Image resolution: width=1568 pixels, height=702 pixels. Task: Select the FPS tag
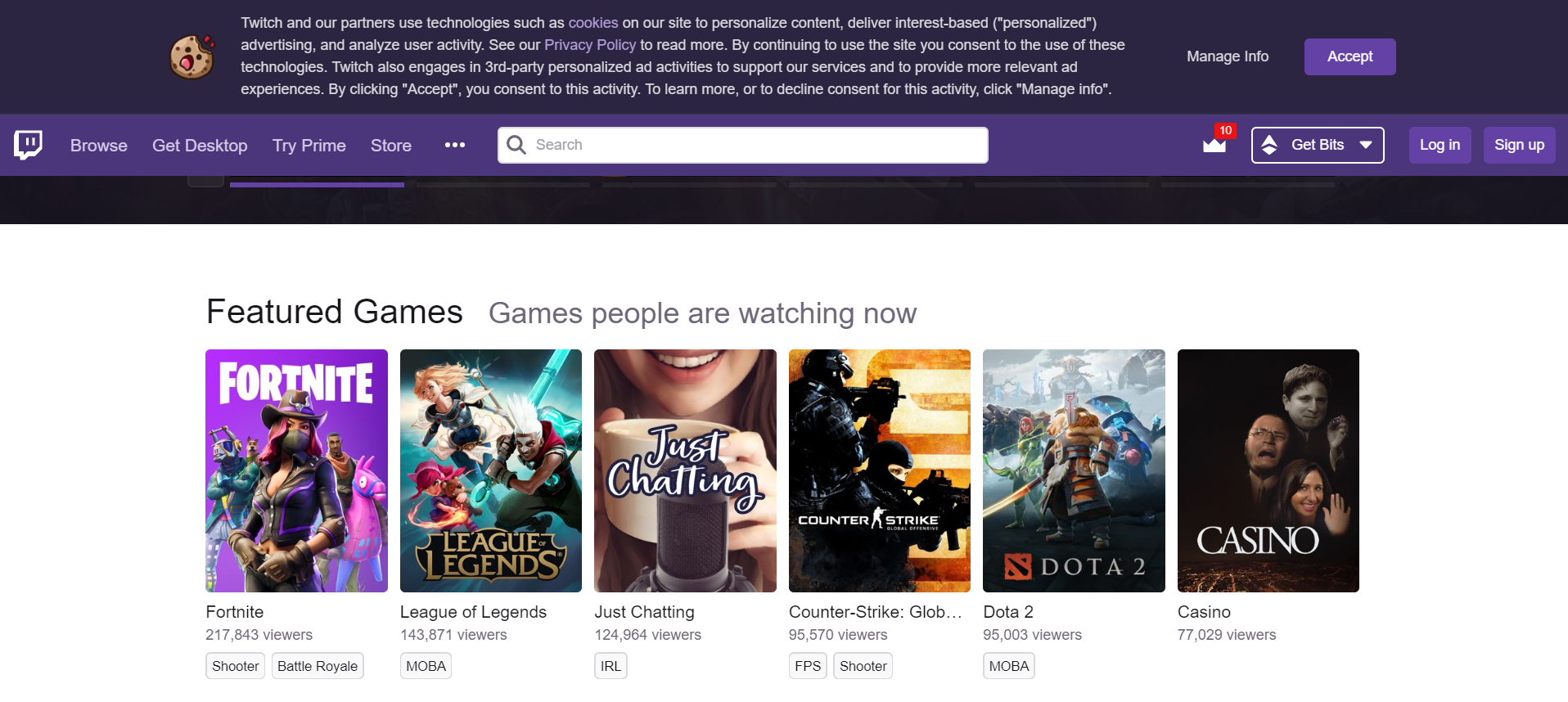click(x=808, y=666)
